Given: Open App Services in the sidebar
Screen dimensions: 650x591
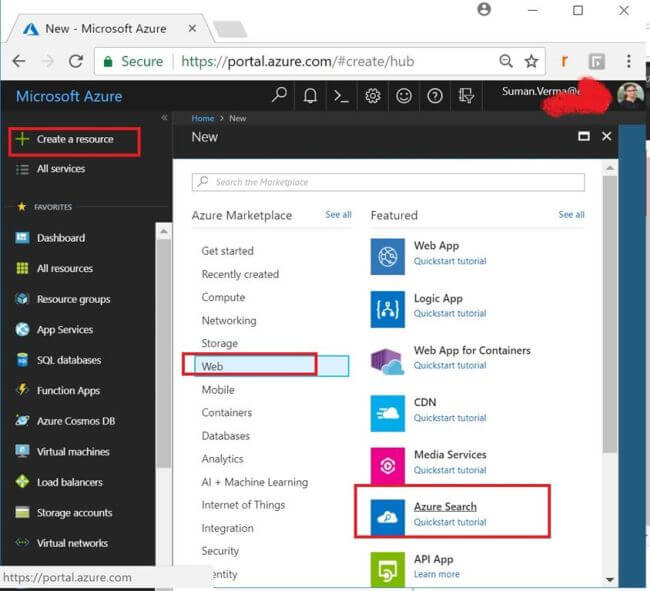Looking at the screenshot, I should coord(65,330).
